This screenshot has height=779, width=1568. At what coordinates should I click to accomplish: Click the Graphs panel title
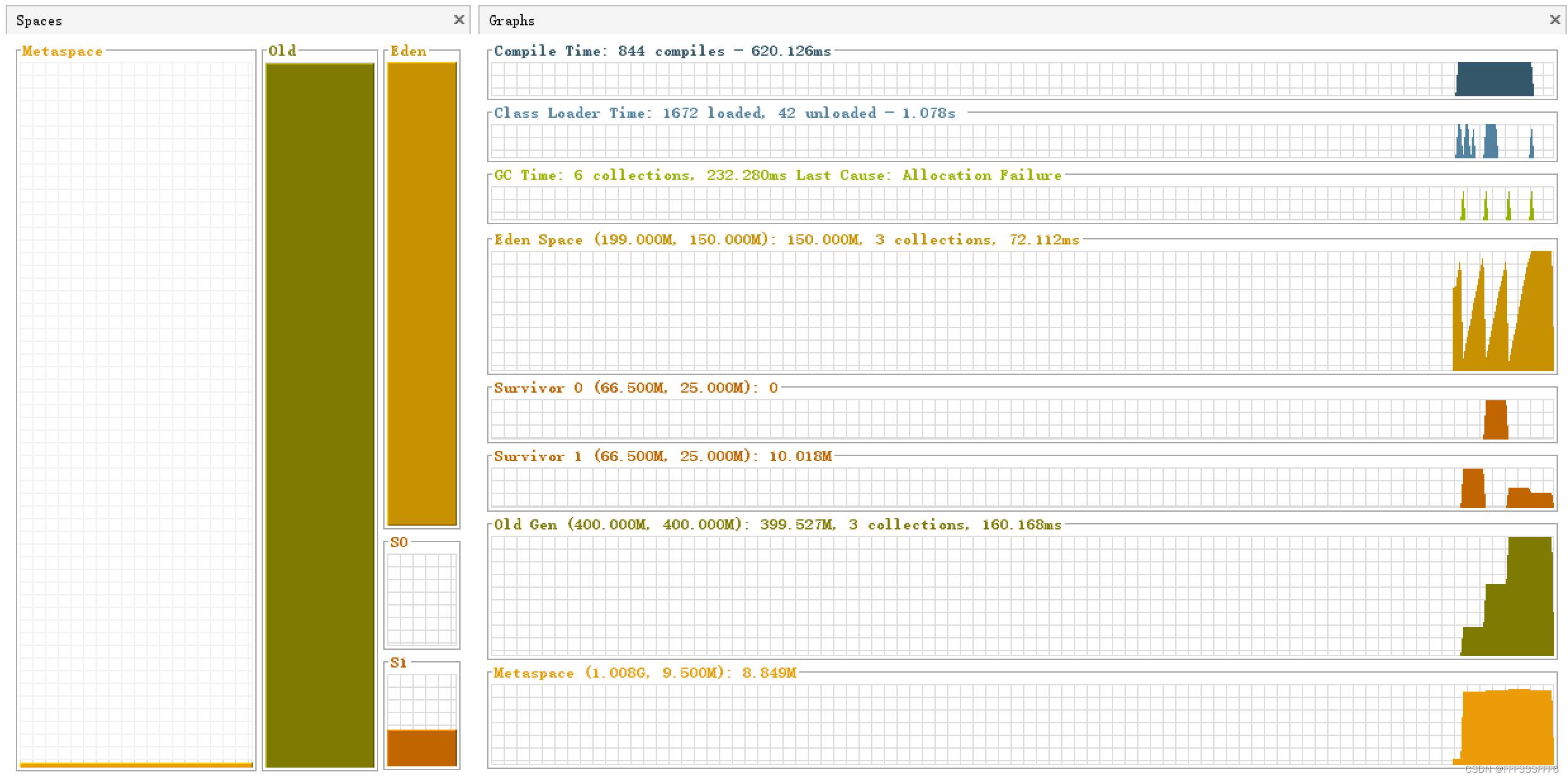[511, 21]
